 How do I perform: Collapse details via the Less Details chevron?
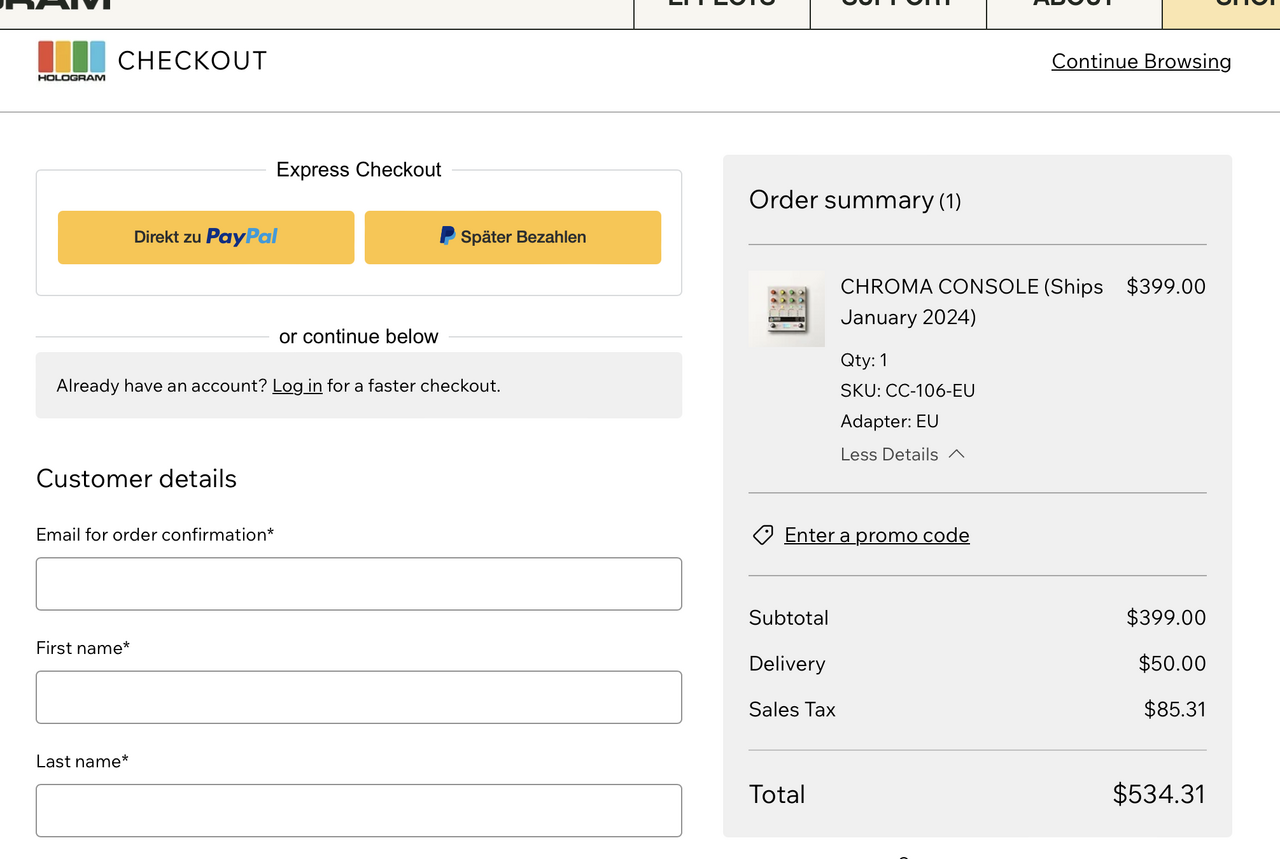coord(956,454)
